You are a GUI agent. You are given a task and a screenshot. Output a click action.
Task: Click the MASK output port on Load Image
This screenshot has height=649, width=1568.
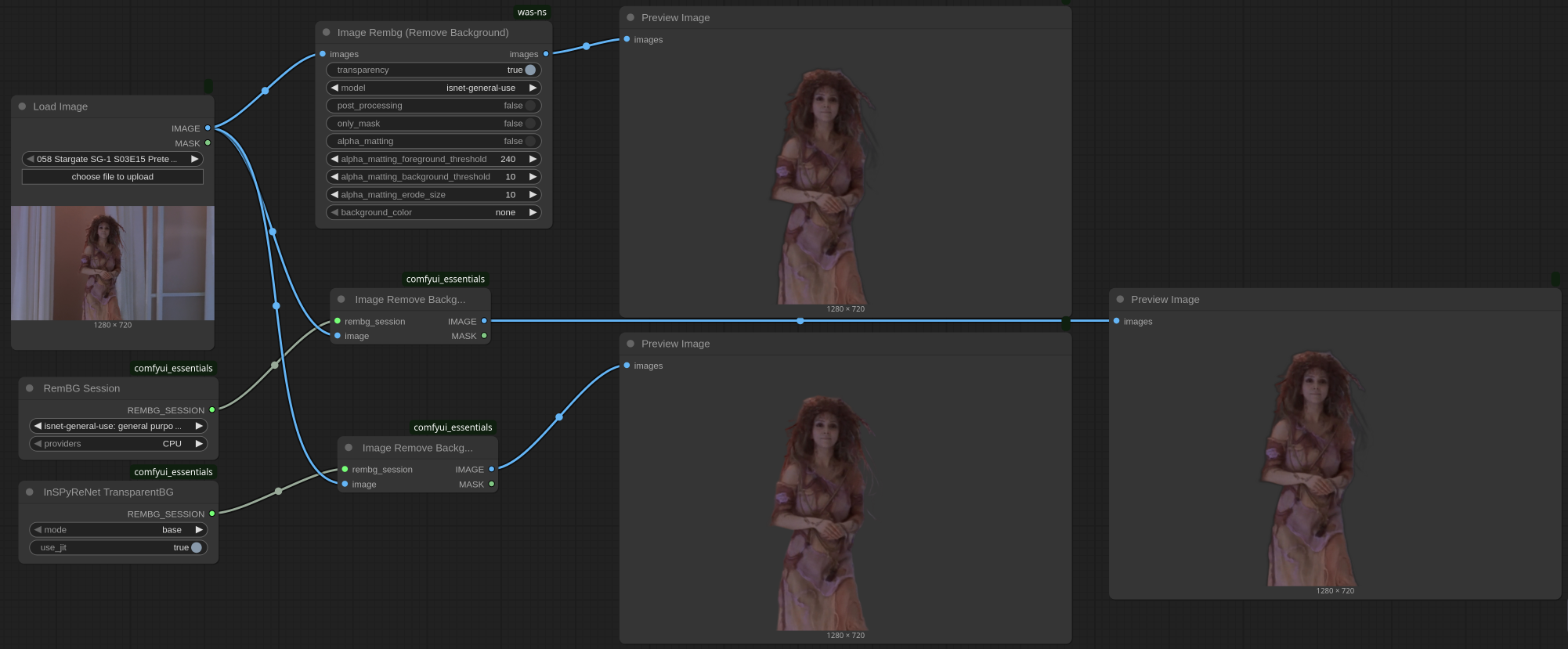pyautogui.click(x=208, y=143)
